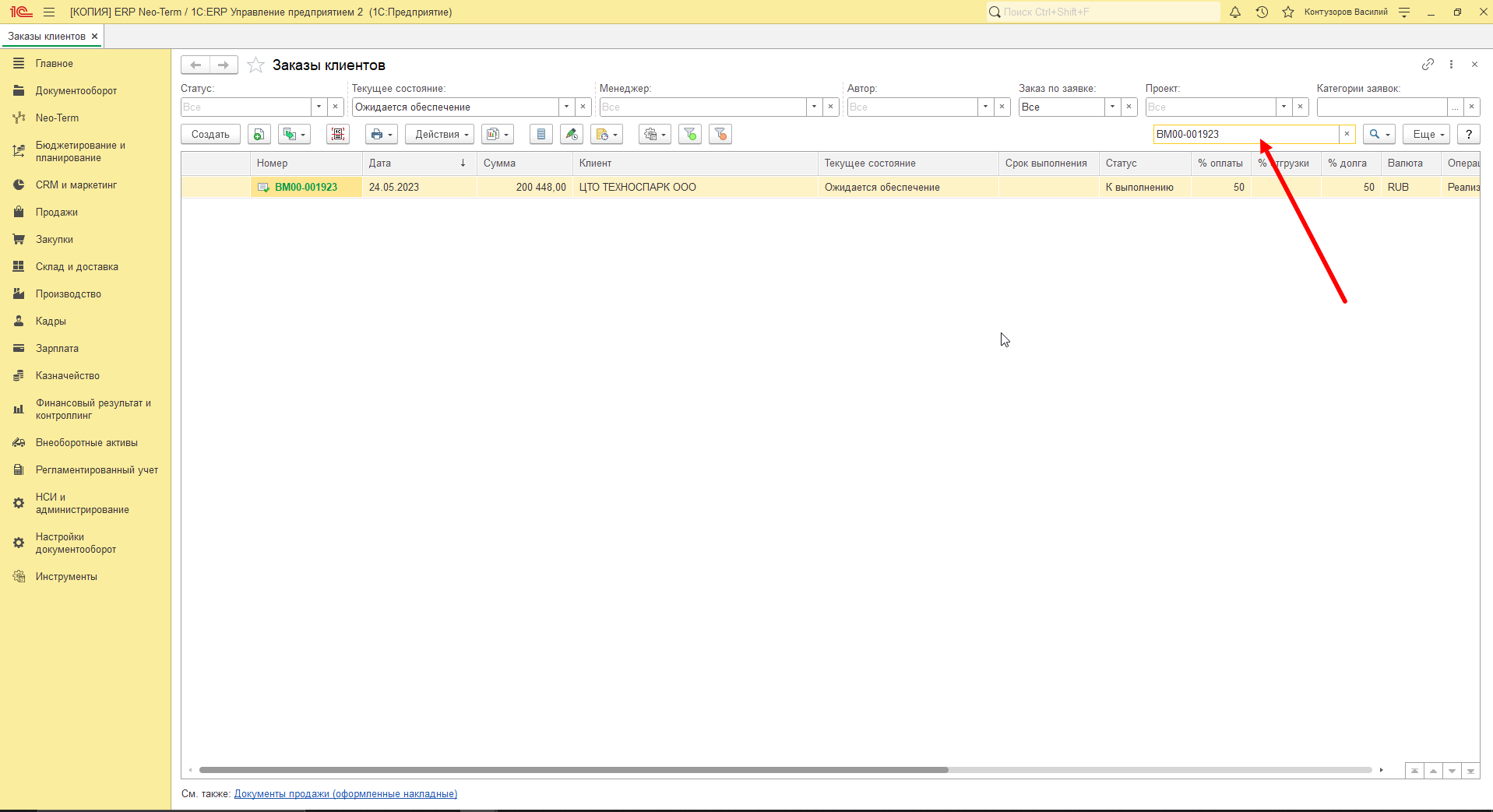
Task: Click the barcode scan icon
Action: pos(338,134)
